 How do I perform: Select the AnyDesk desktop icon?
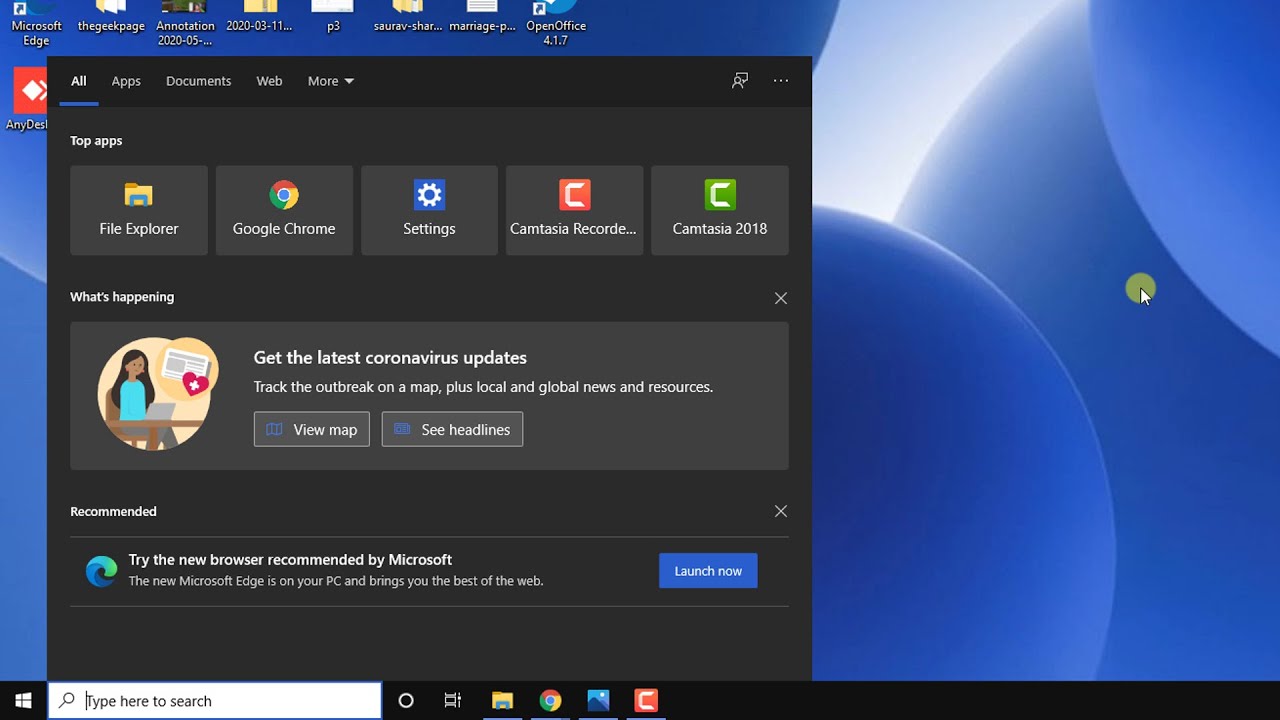(27, 100)
